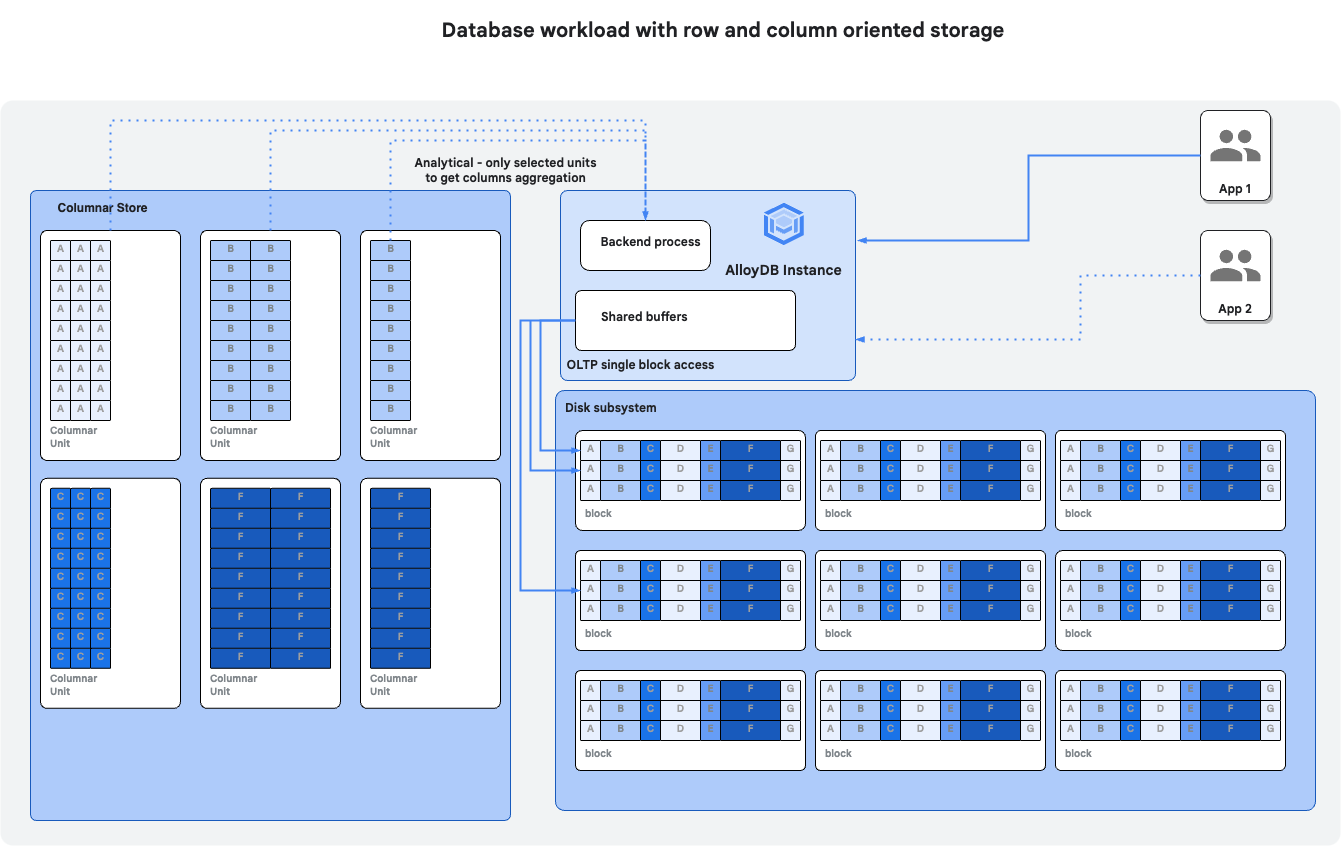Click the diagram title about database workload

(x=722, y=30)
